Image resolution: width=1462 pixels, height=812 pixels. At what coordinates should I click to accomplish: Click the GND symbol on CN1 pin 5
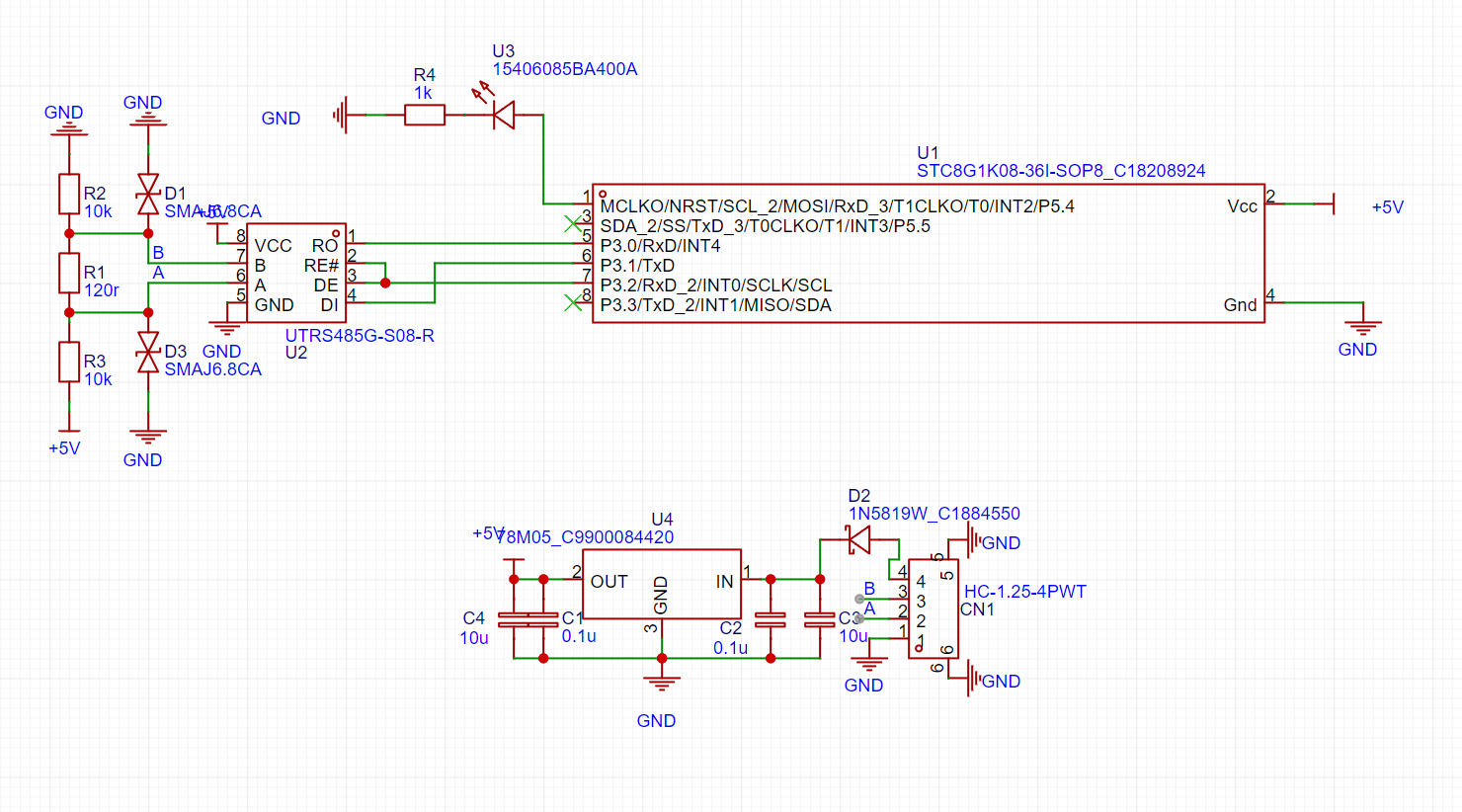pos(972,540)
